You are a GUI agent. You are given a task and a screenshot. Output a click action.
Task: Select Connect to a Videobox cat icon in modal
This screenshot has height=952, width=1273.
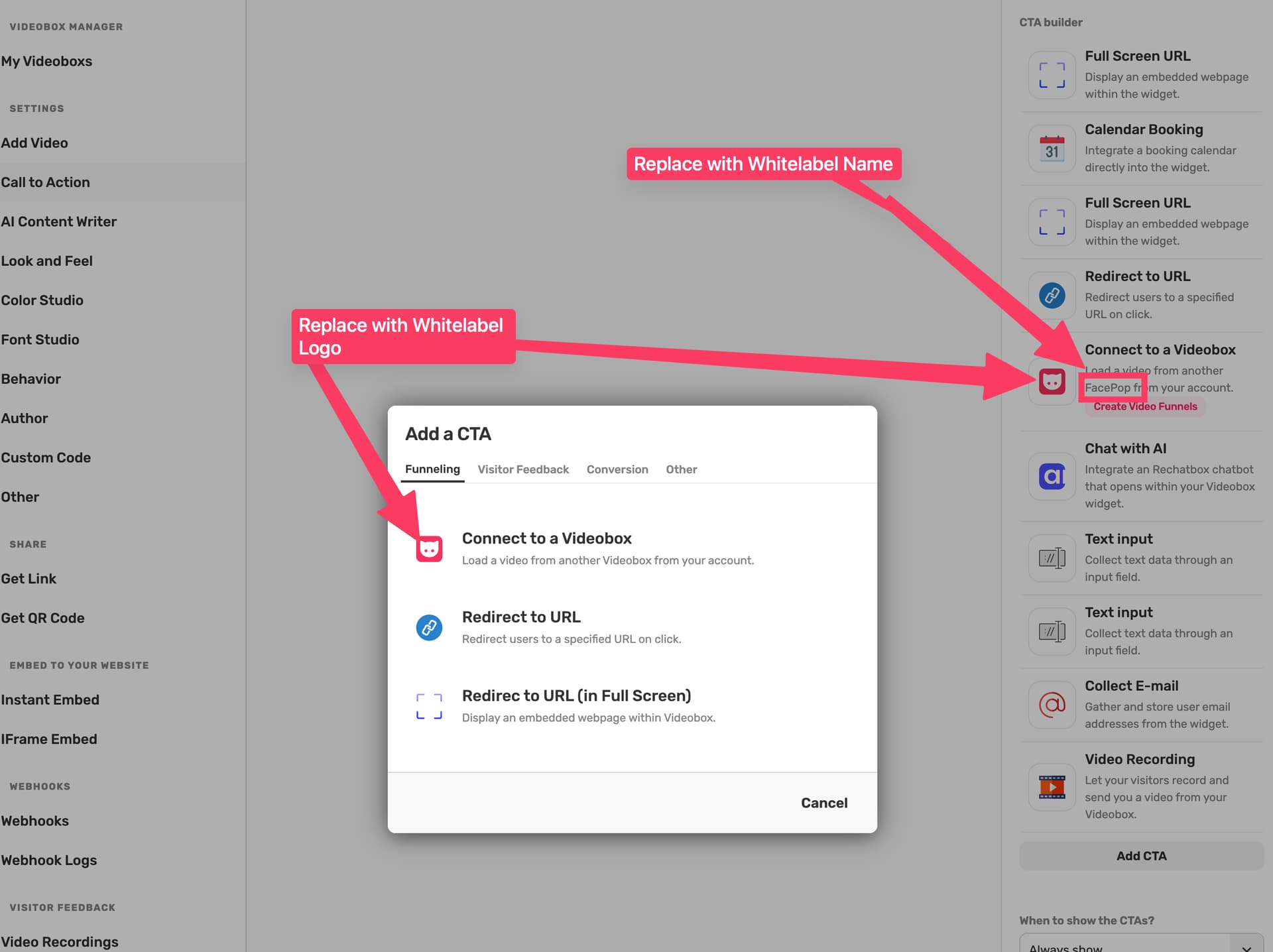[x=429, y=548]
